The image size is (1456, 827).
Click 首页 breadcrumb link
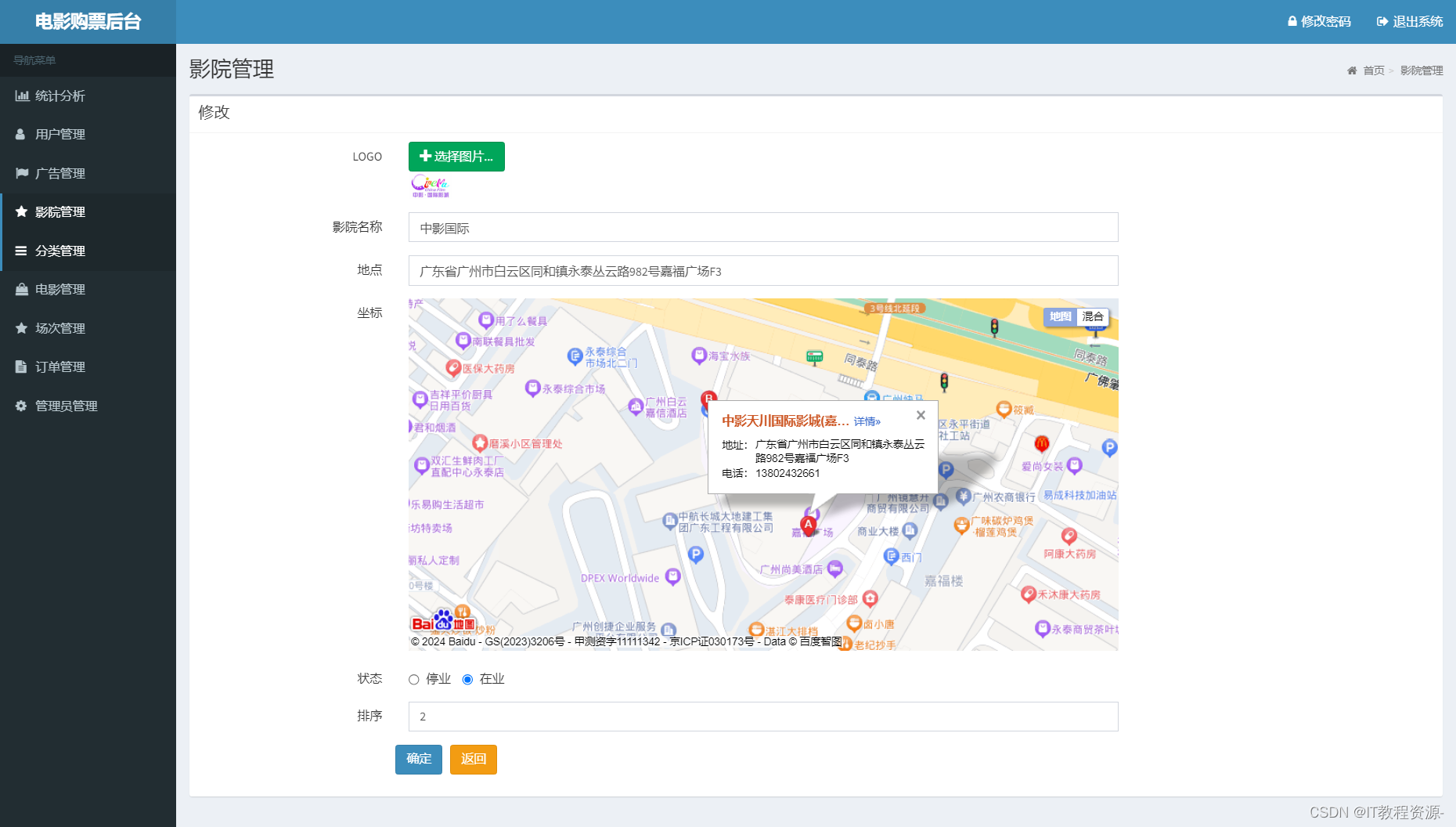point(1374,70)
